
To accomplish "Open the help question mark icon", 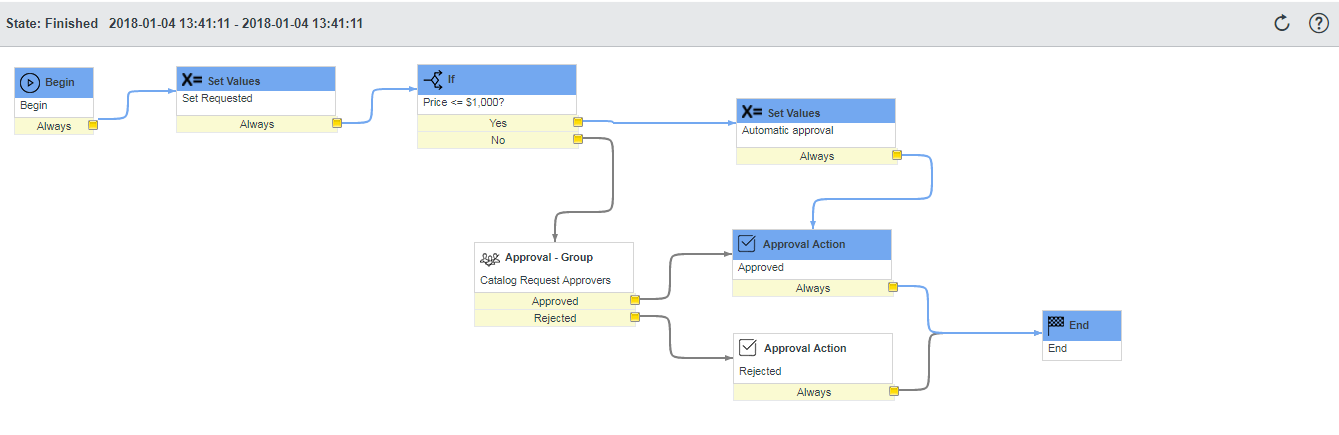I will pyautogui.click(x=1319, y=23).
